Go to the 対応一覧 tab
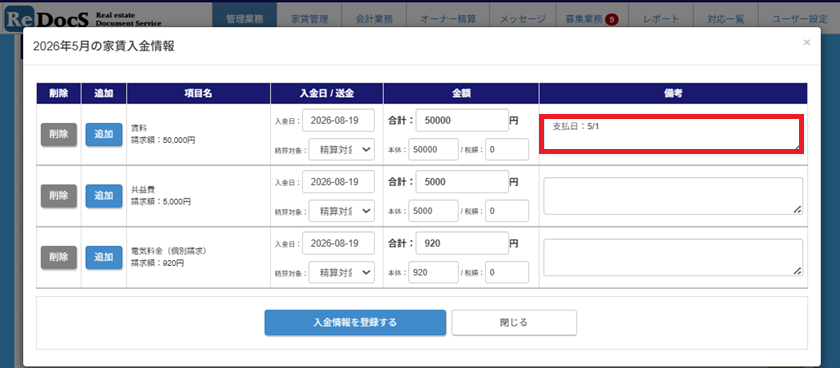Viewport: 840px width, 368px height. point(725,19)
